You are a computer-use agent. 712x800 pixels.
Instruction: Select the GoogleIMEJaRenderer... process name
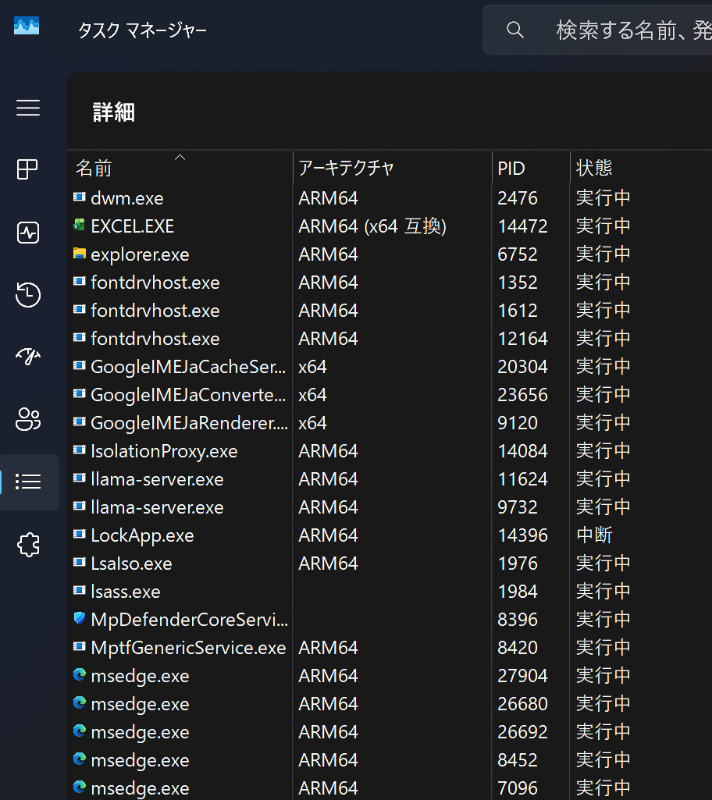click(x=189, y=422)
